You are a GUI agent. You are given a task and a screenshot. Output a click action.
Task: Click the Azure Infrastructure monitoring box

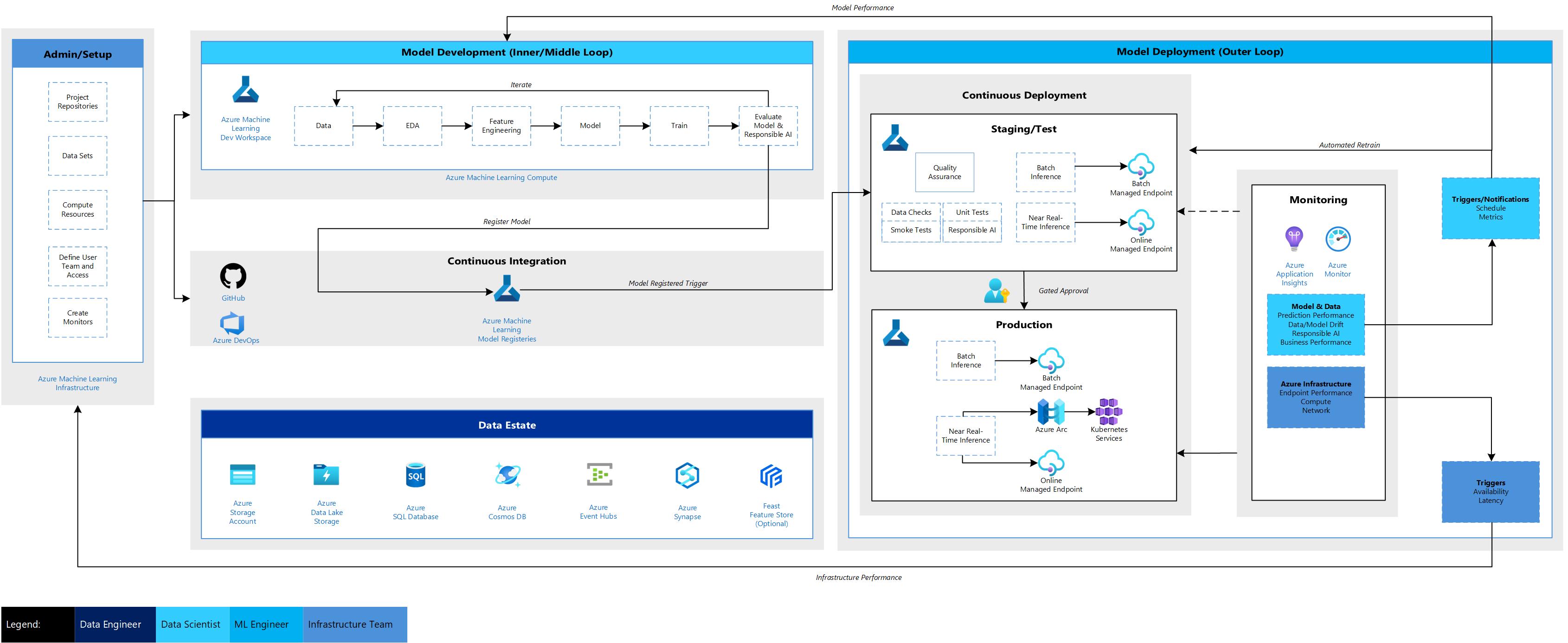[1315, 397]
